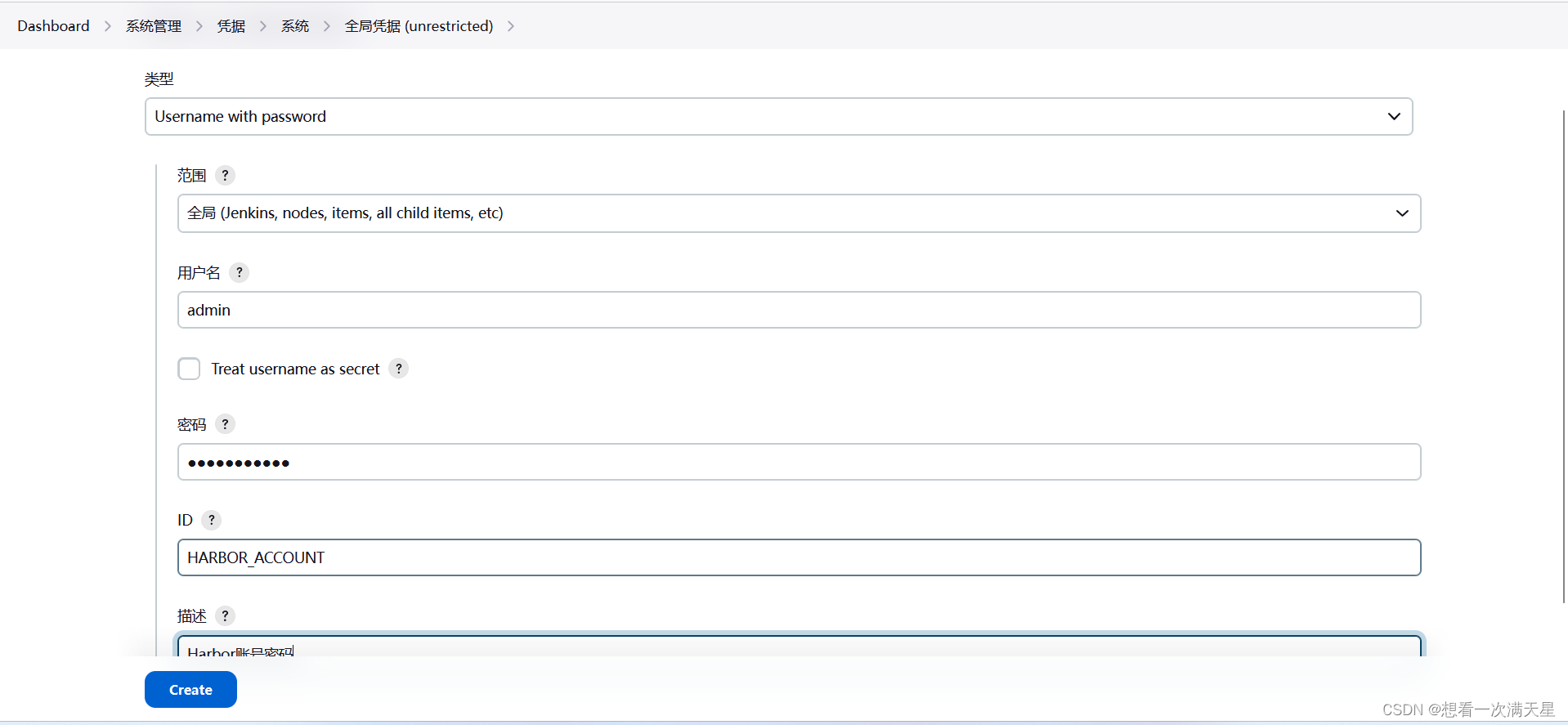Open help for 用户名 field
This screenshot has width=1568, height=725.
click(x=239, y=272)
